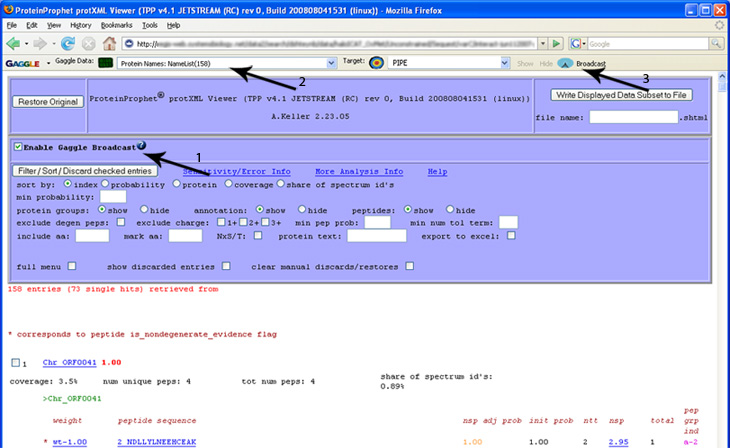Click the Restore Original button

point(48,102)
